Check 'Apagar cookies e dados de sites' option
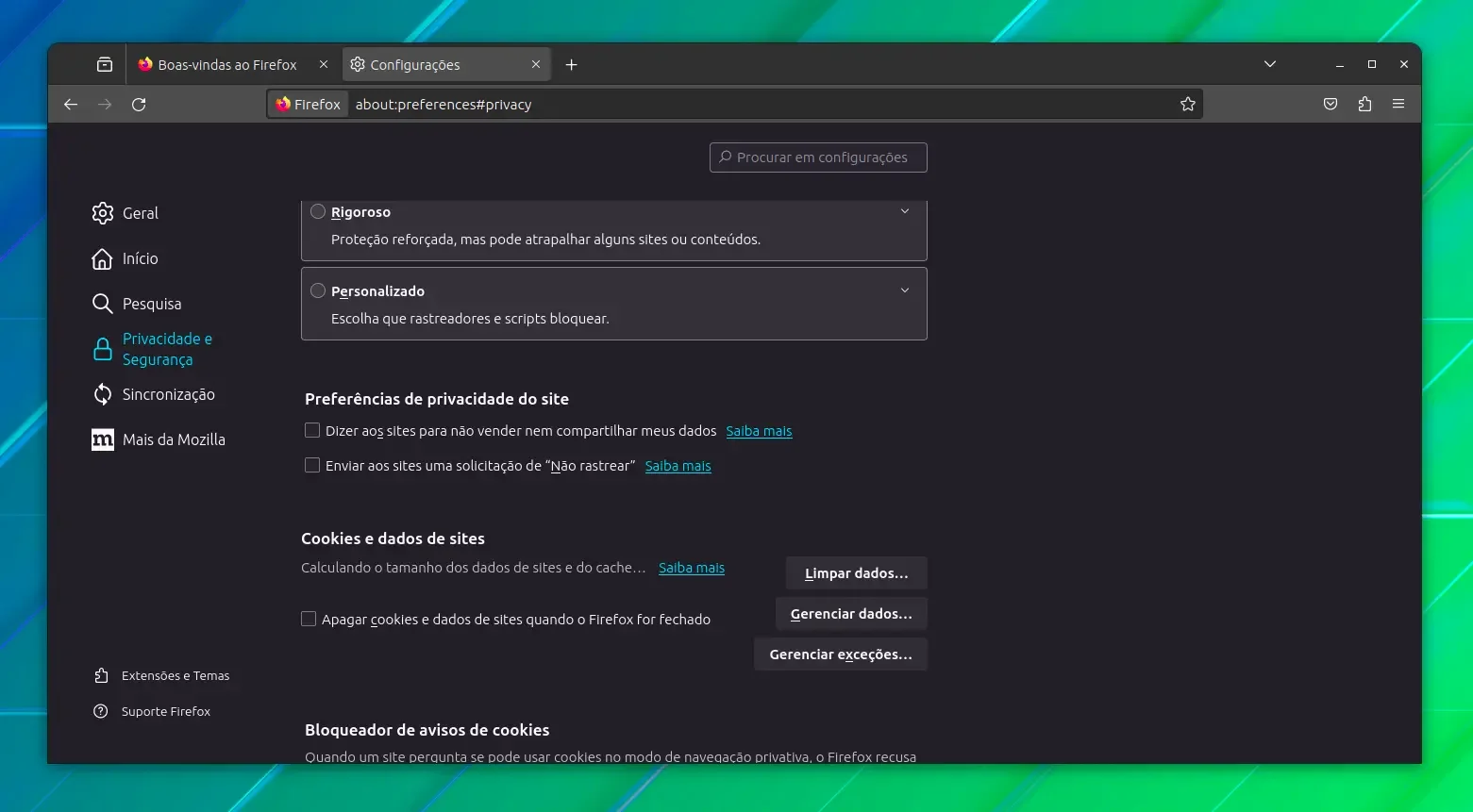Screen dimensions: 1473x812 [x=309, y=619]
